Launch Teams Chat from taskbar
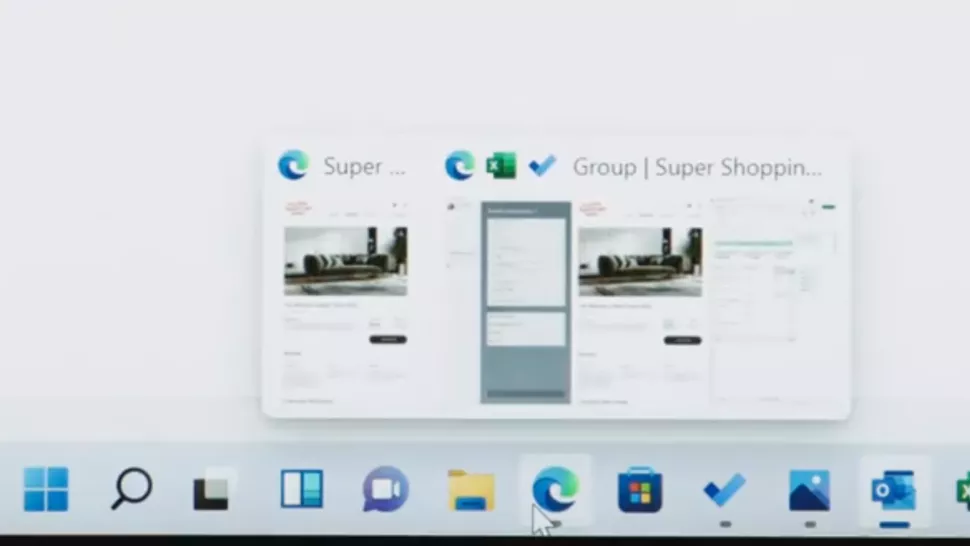970x546 pixels. (x=385, y=489)
